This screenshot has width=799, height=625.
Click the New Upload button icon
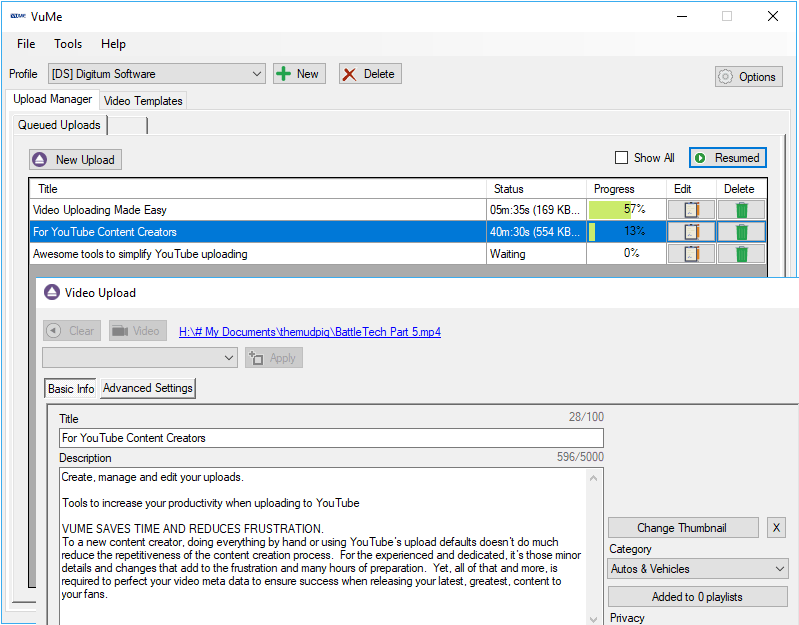40,160
